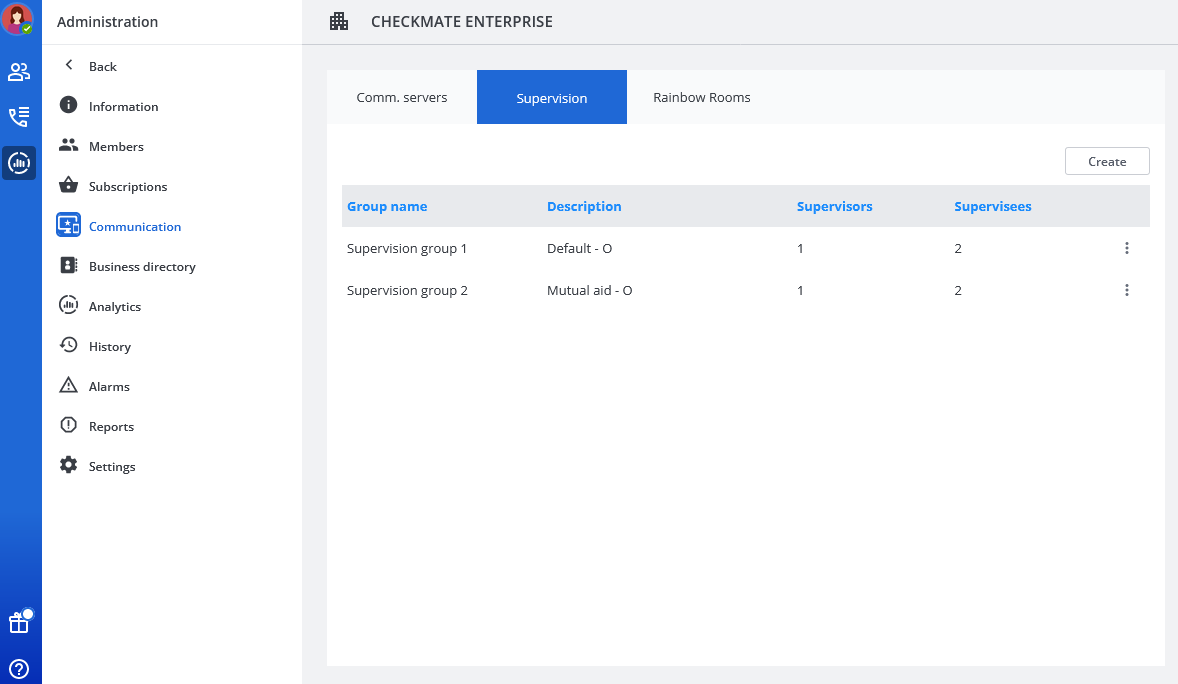
Task: Open options menu for Supervision group 2
Action: [x=1126, y=290]
